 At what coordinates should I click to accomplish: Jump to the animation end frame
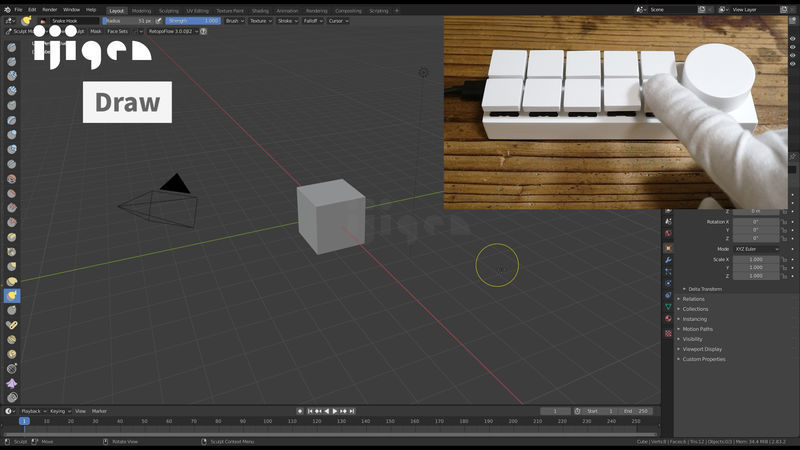pyautogui.click(x=352, y=411)
